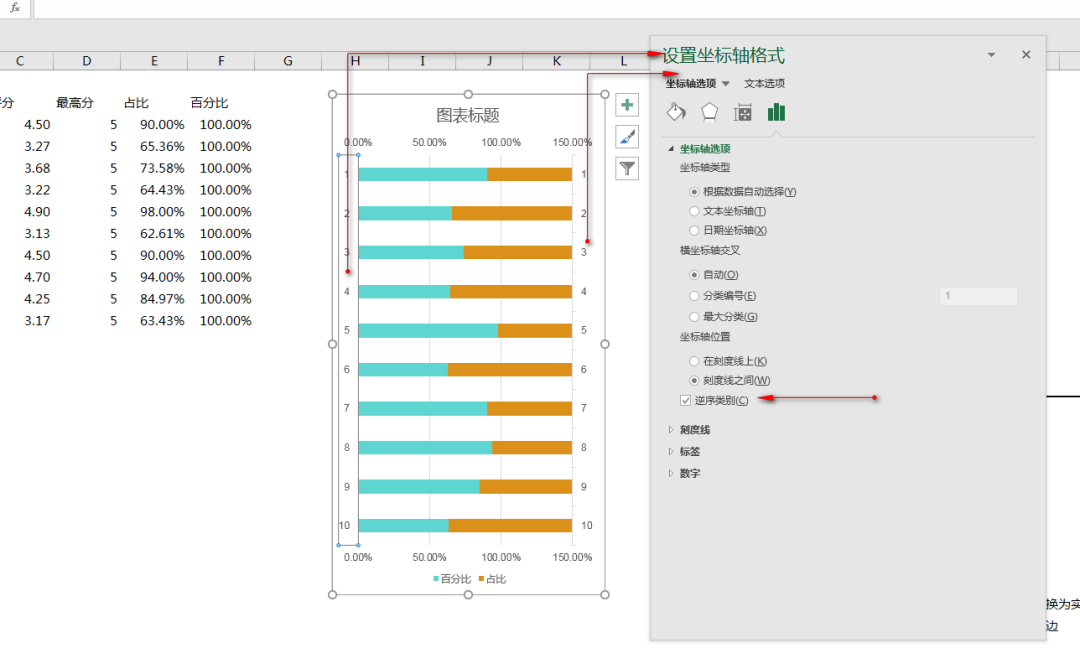Open the chart filters funnel icon

627,168
